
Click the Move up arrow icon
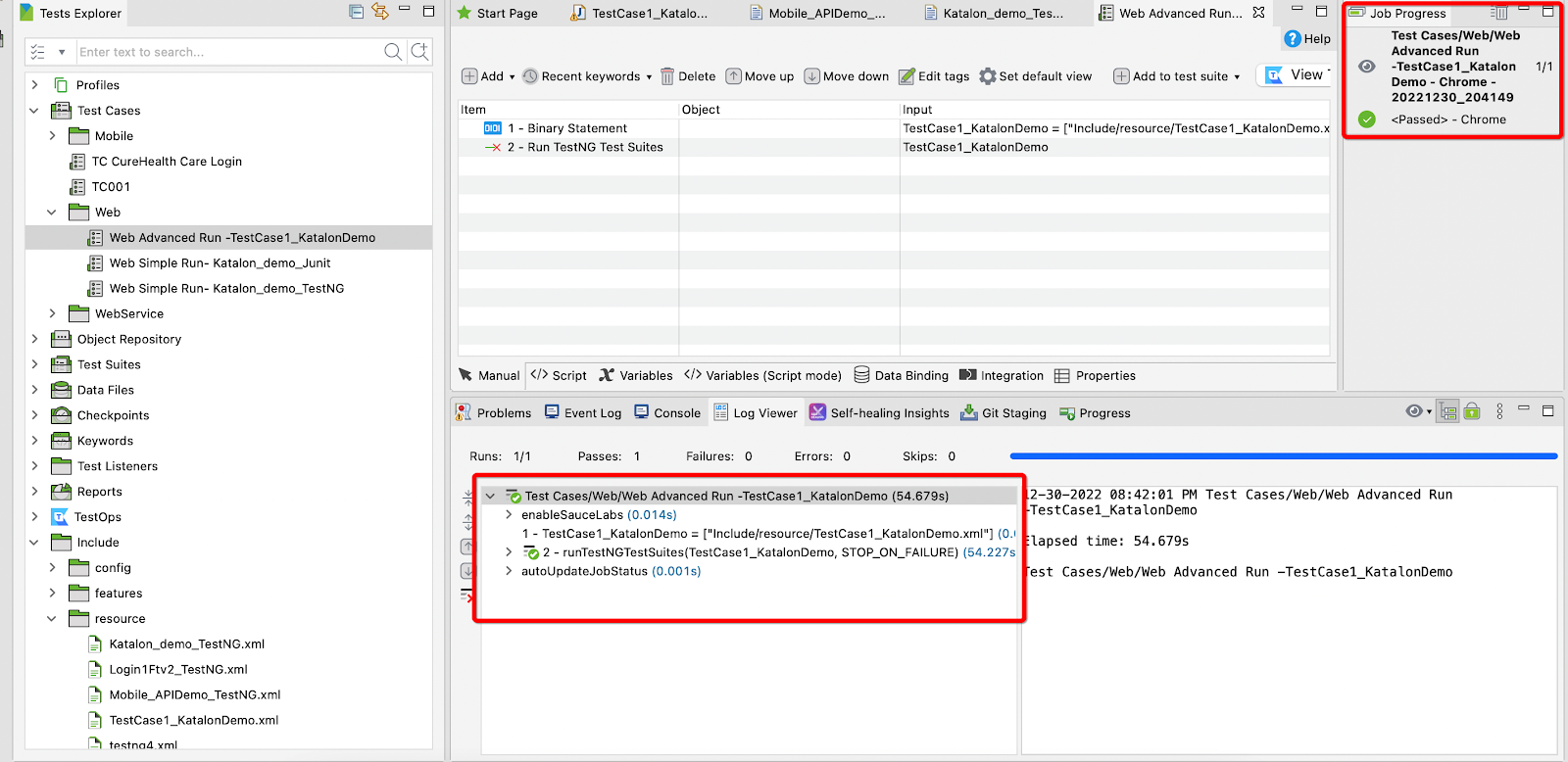click(733, 76)
